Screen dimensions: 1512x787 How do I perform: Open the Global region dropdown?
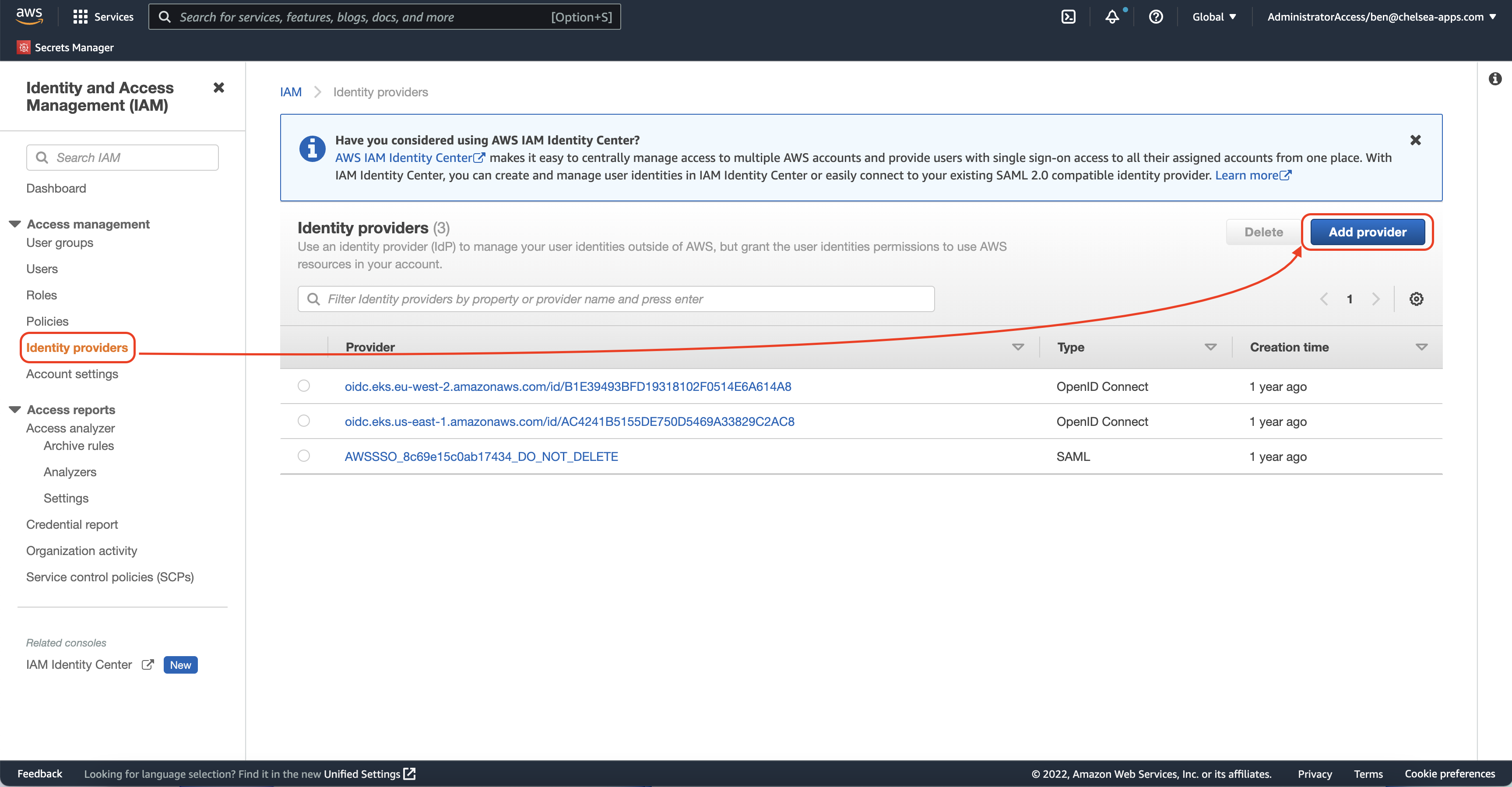[1214, 17]
